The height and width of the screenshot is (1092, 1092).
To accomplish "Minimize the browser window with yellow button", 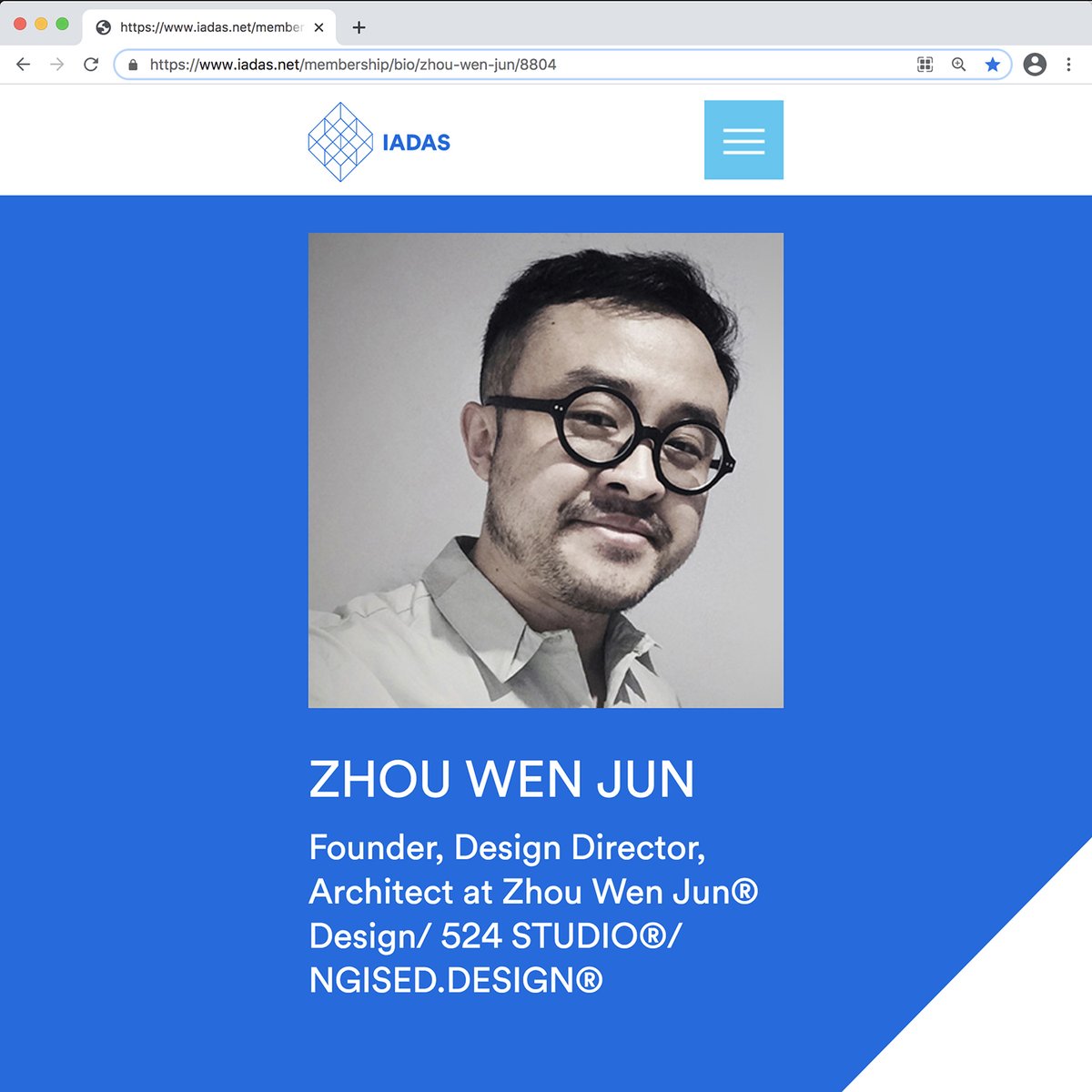I will [x=41, y=24].
